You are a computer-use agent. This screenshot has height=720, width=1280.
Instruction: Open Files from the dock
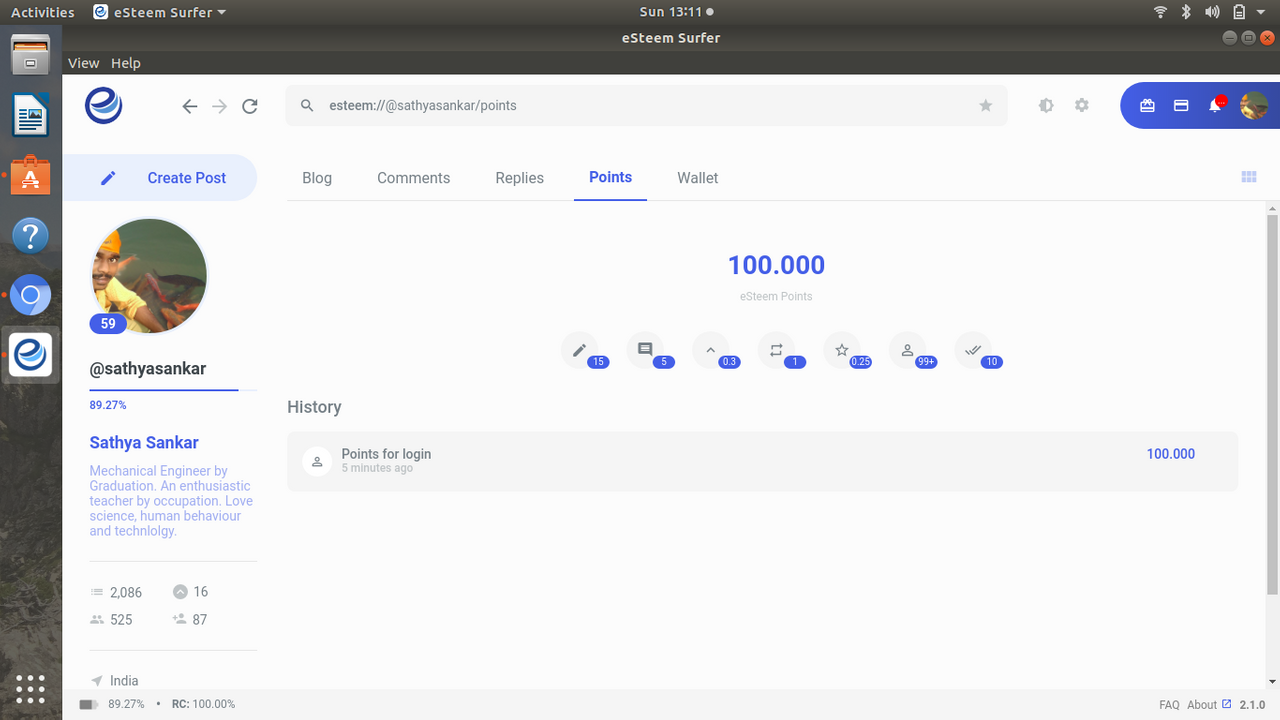pos(31,55)
